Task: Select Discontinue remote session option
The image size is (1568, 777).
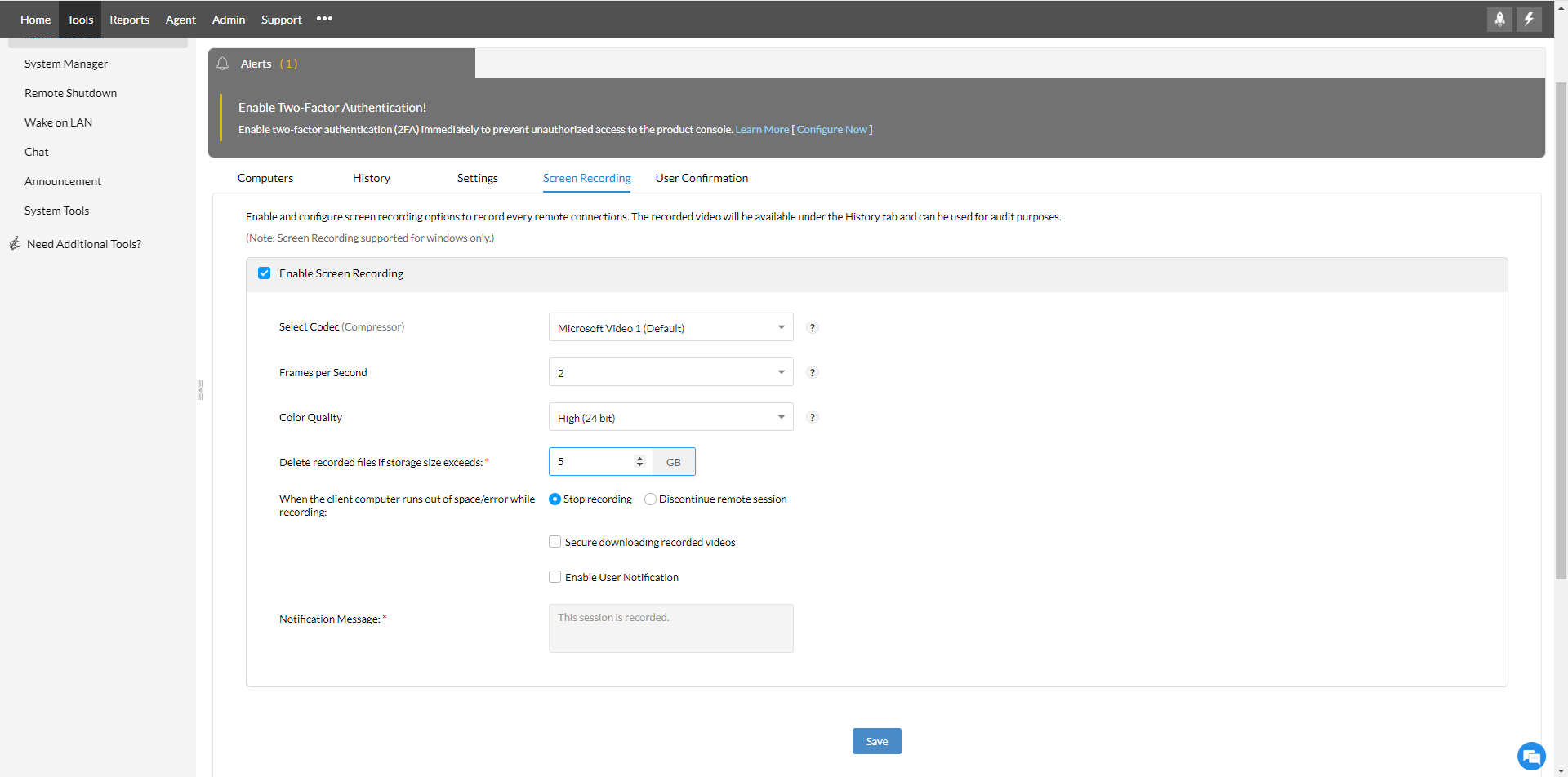Action: pos(650,499)
